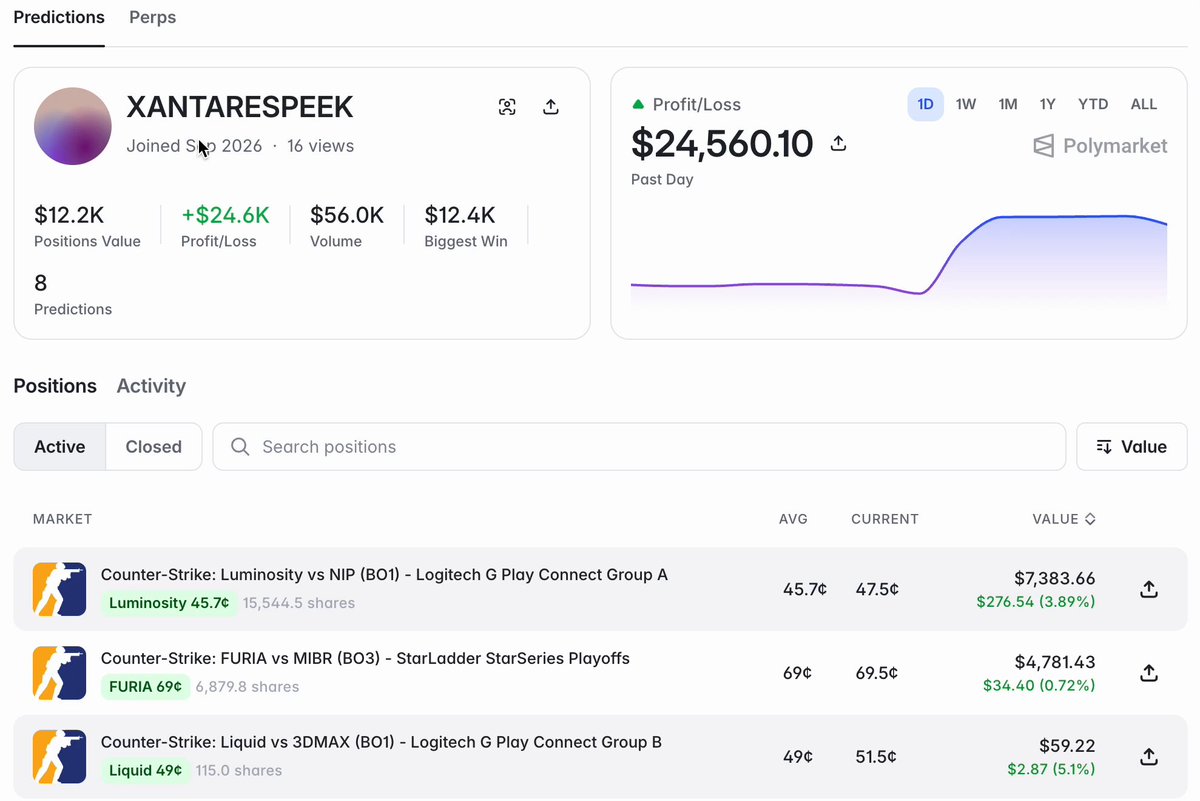This screenshot has height=801, width=1200.
Task: Switch to the Perps tab
Action: (153, 18)
